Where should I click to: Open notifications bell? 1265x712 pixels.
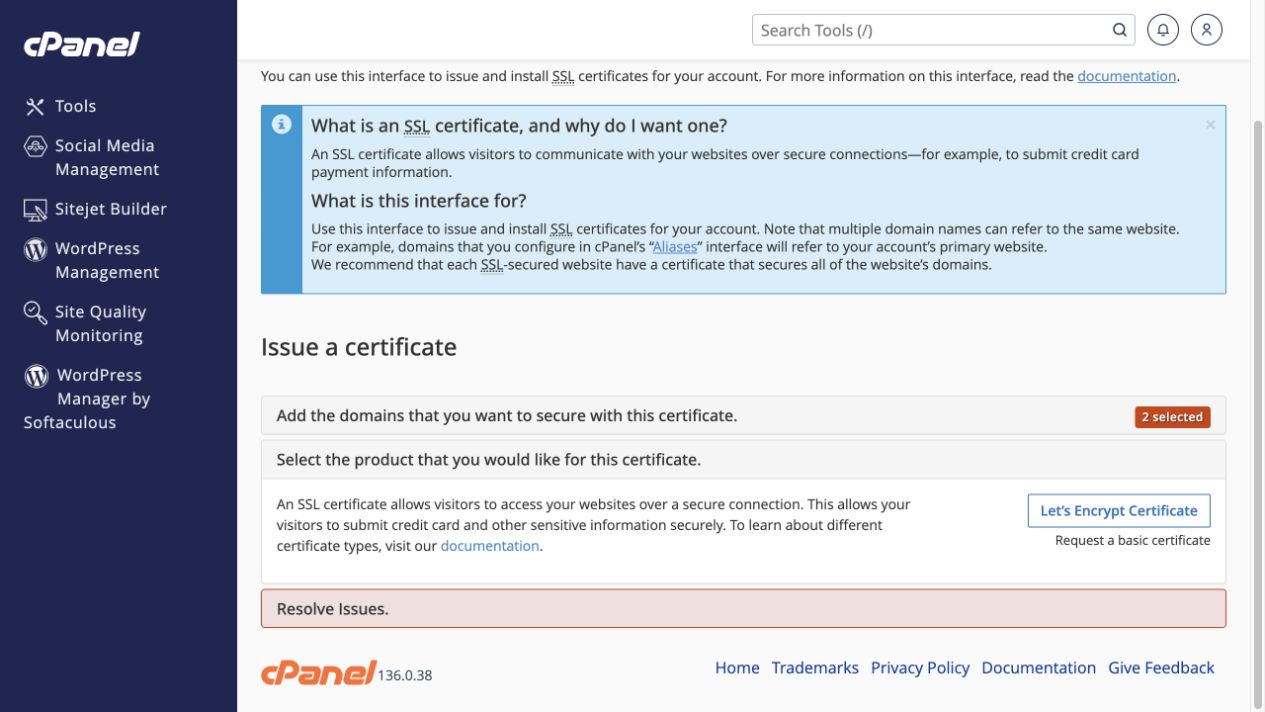[x=1163, y=30]
